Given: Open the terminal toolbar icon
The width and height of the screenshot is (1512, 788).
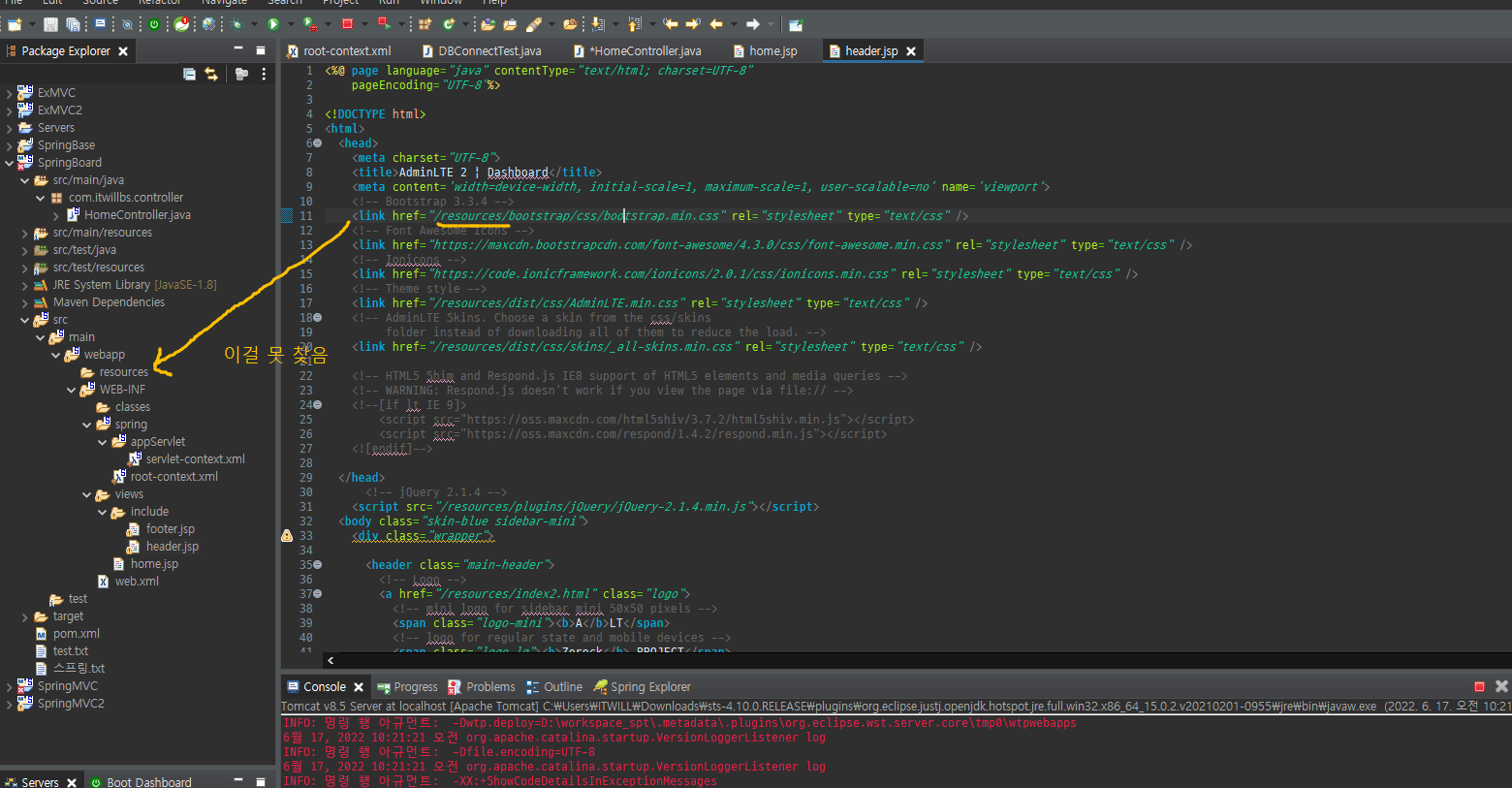Looking at the screenshot, I should [x=100, y=24].
